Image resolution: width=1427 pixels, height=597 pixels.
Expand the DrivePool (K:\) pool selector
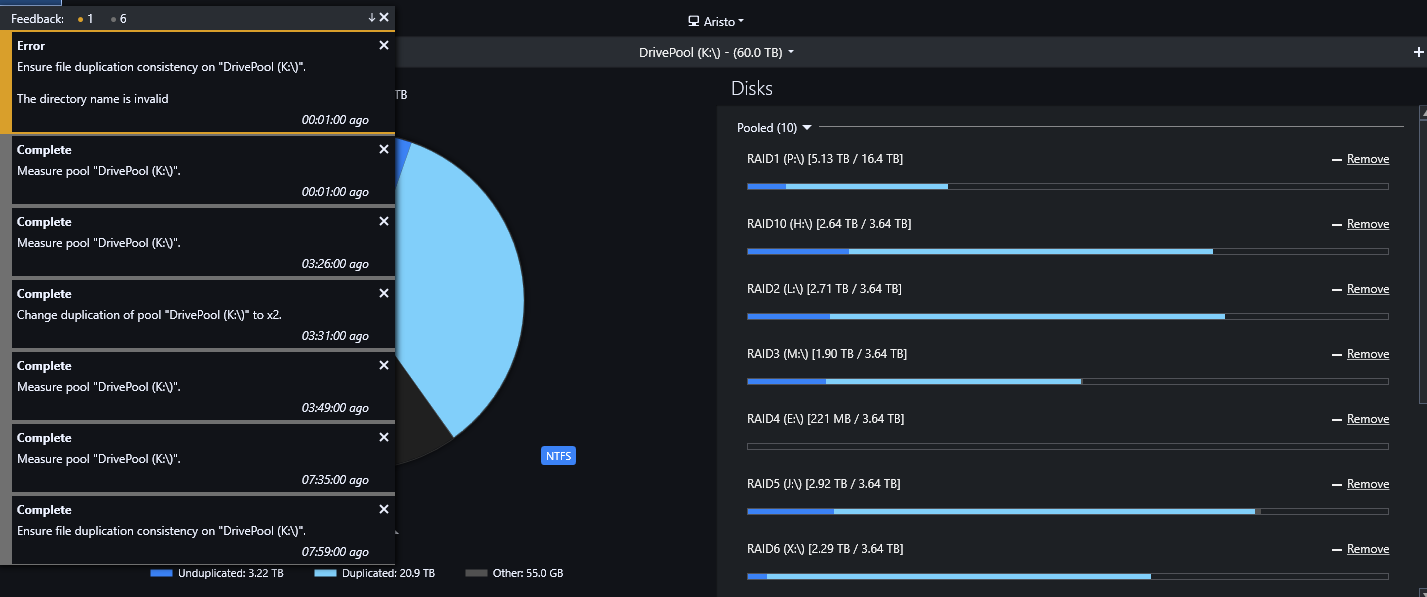coord(716,52)
